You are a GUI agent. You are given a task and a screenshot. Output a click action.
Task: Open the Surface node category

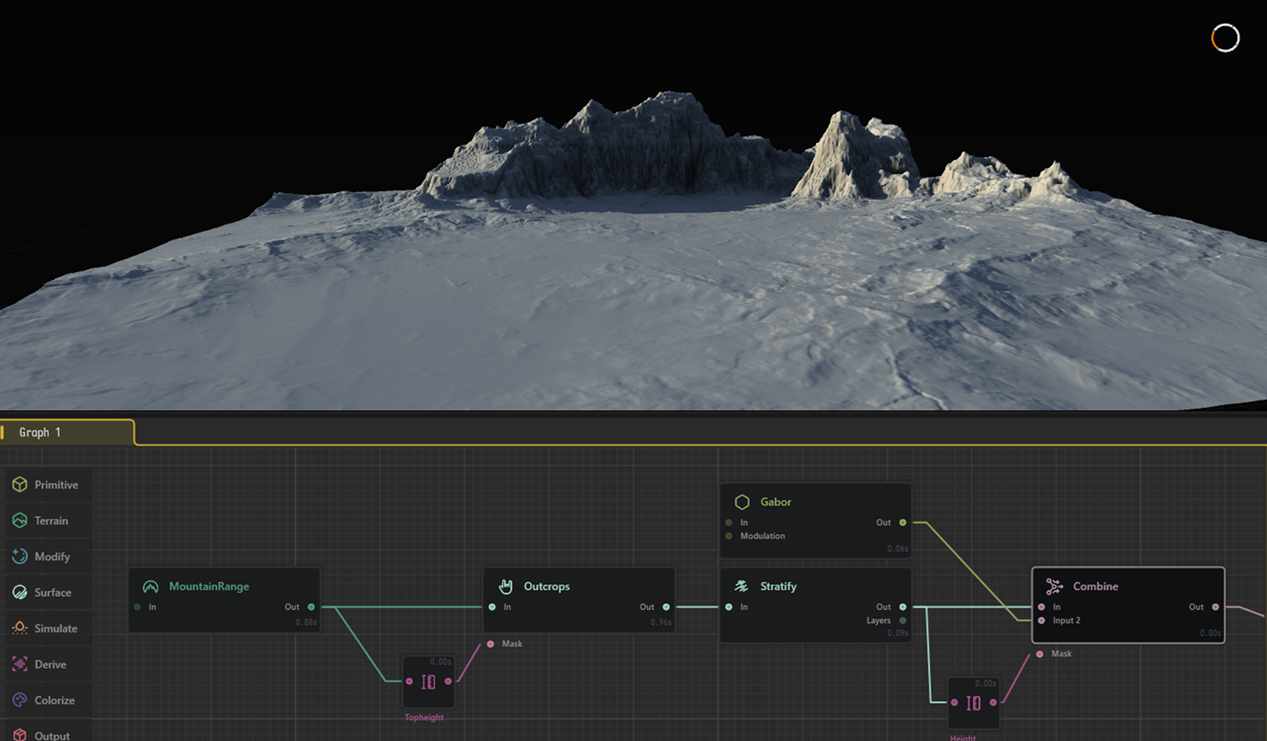(47, 593)
